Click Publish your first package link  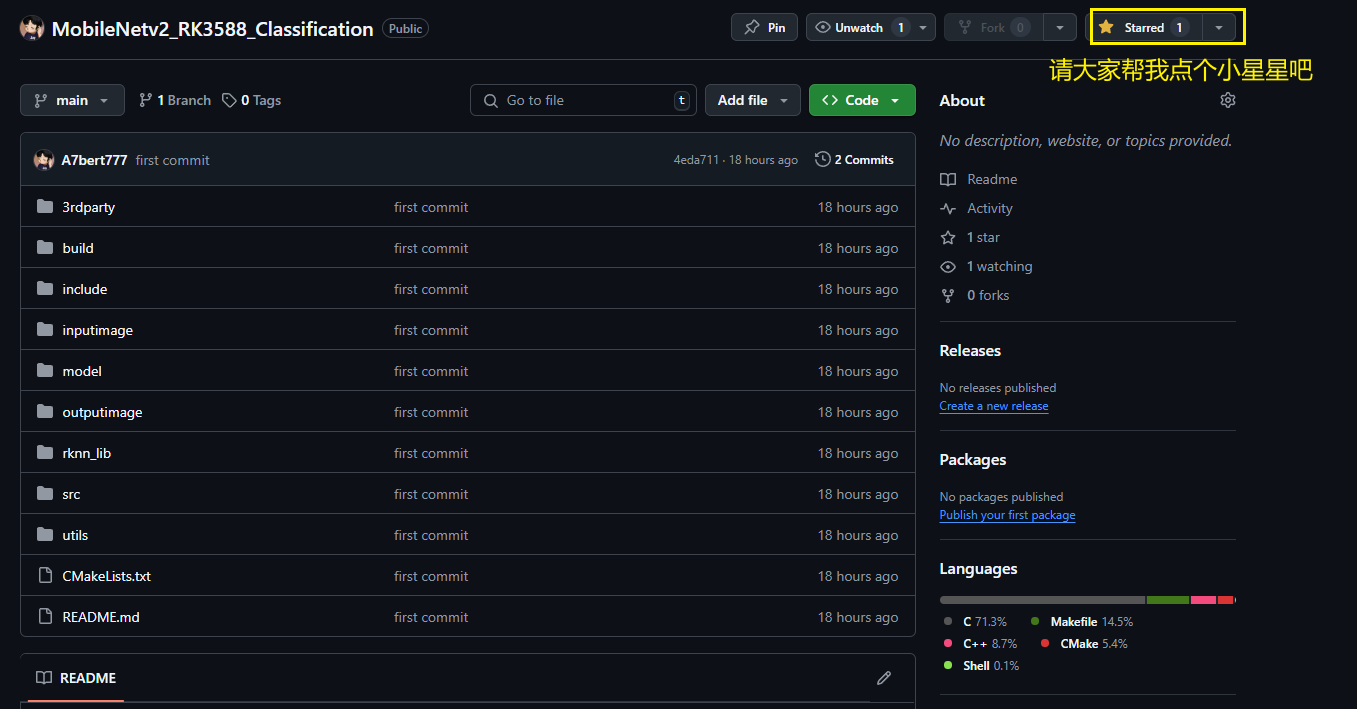point(1007,515)
